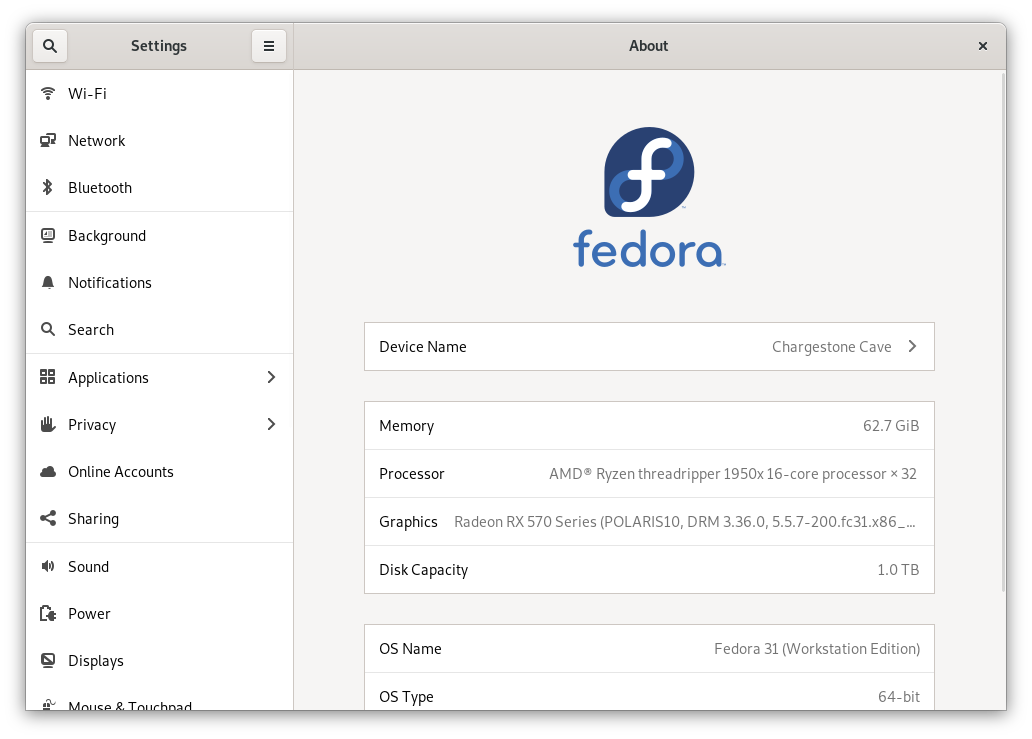This screenshot has height=739, width=1032.
Task: Click the Wi-Fi signal icon
Action: pos(47,93)
